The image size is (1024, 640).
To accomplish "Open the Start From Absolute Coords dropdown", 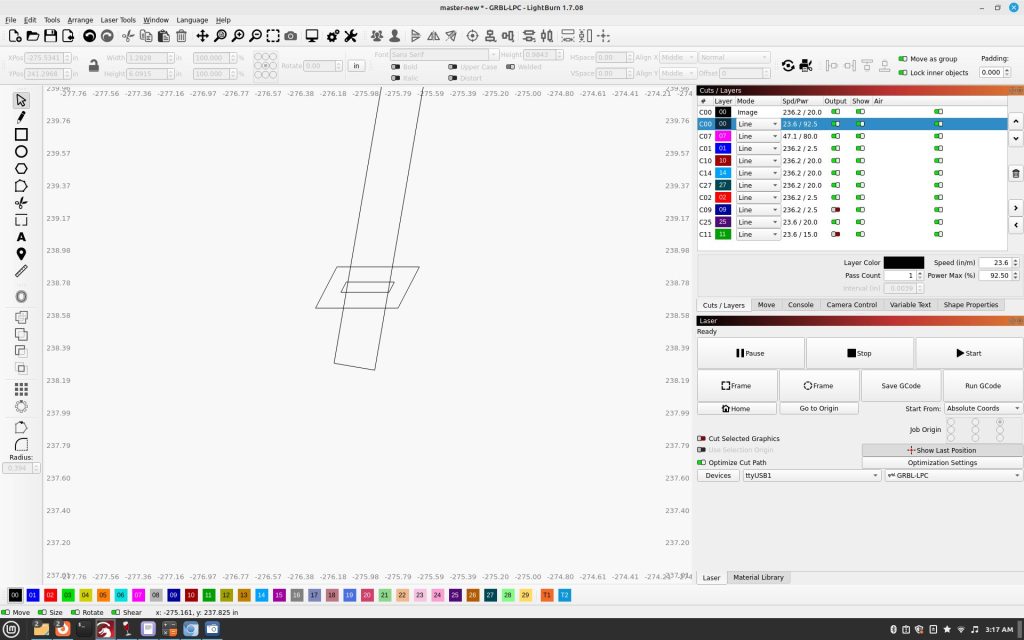I will coord(983,408).
